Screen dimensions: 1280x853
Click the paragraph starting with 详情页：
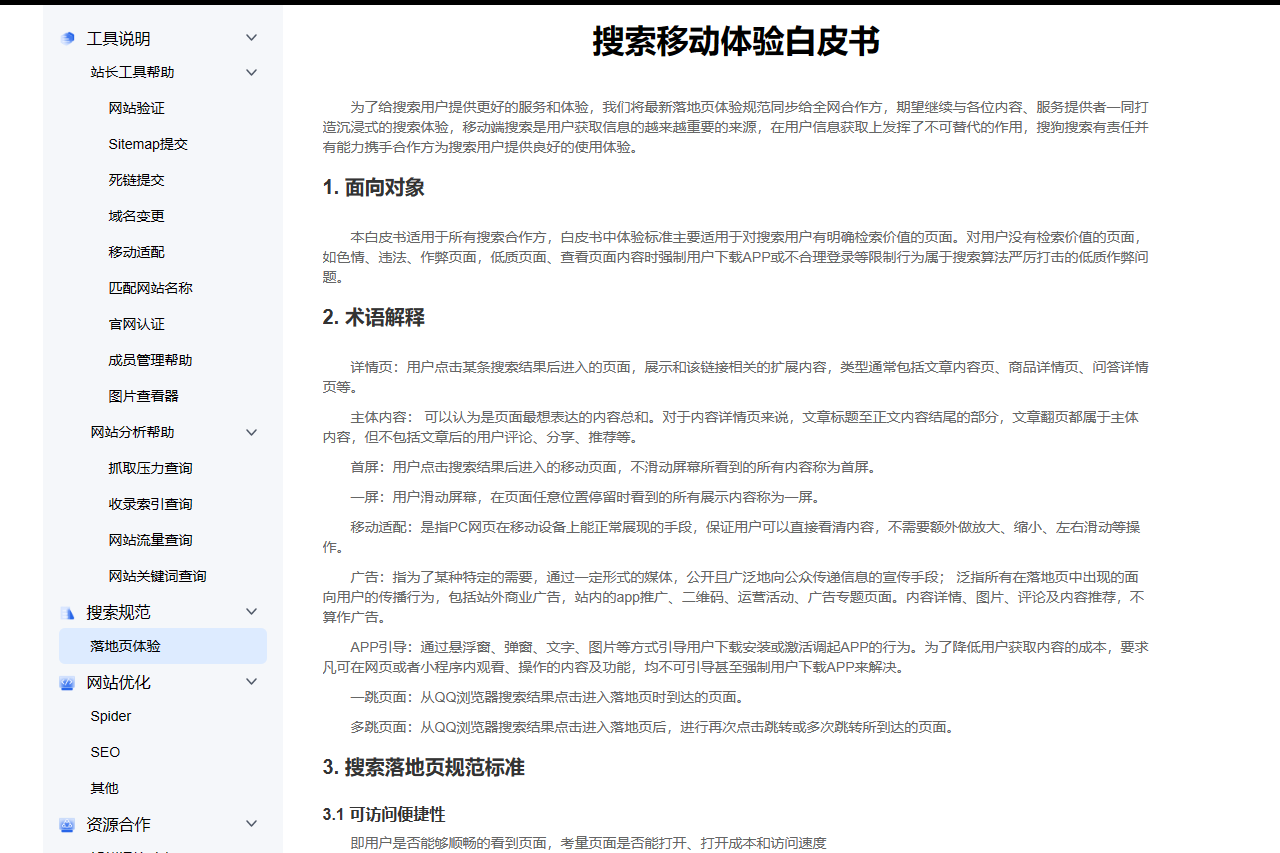click(736, 377)
